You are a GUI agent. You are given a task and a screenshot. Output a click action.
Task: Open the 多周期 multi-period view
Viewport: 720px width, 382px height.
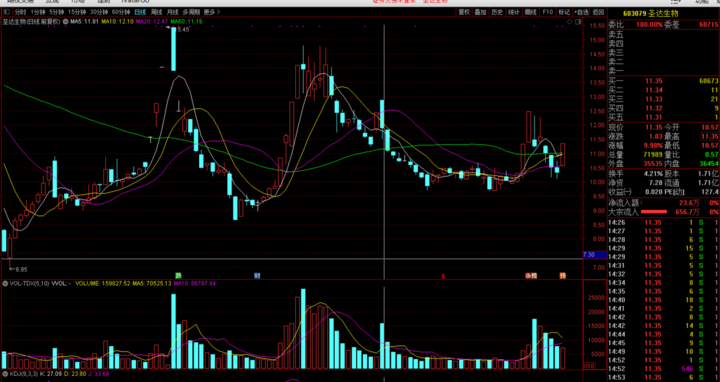coord(191,12)
